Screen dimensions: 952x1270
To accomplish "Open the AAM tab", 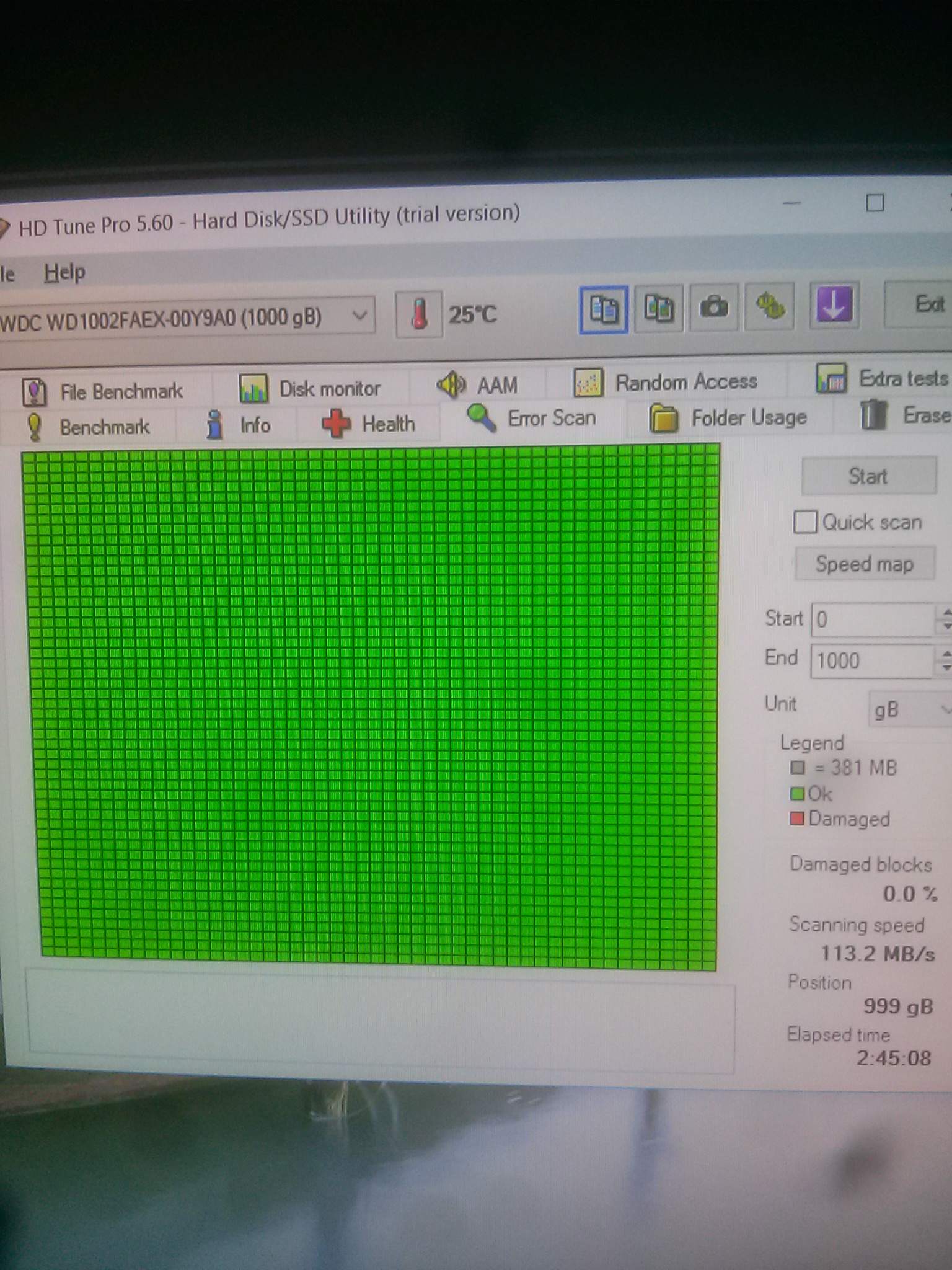I will pos(478,385).
